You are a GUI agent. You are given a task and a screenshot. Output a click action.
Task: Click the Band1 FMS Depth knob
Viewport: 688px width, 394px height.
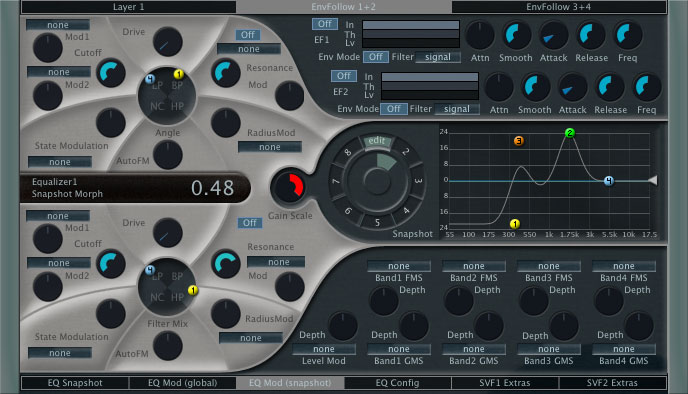(384, 301)
